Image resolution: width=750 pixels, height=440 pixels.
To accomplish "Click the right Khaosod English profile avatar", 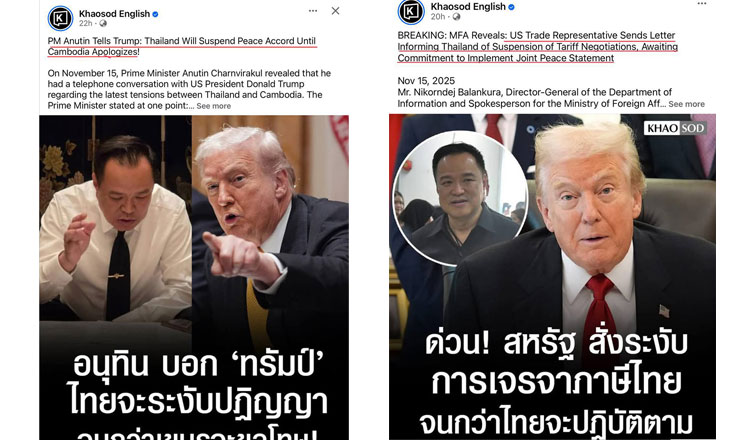I will 411,11.
